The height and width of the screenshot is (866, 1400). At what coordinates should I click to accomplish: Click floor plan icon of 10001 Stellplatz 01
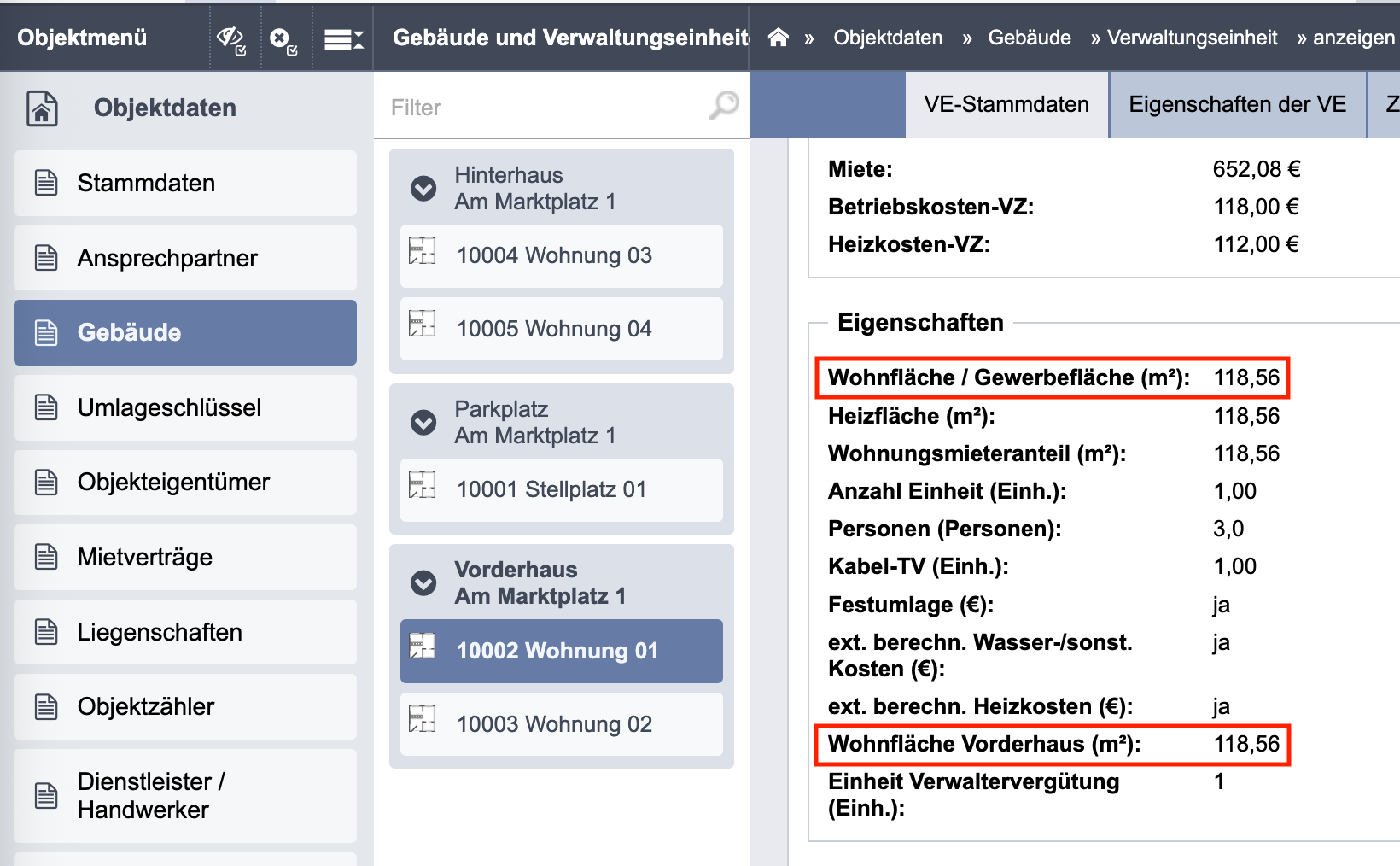coord(423,485)
